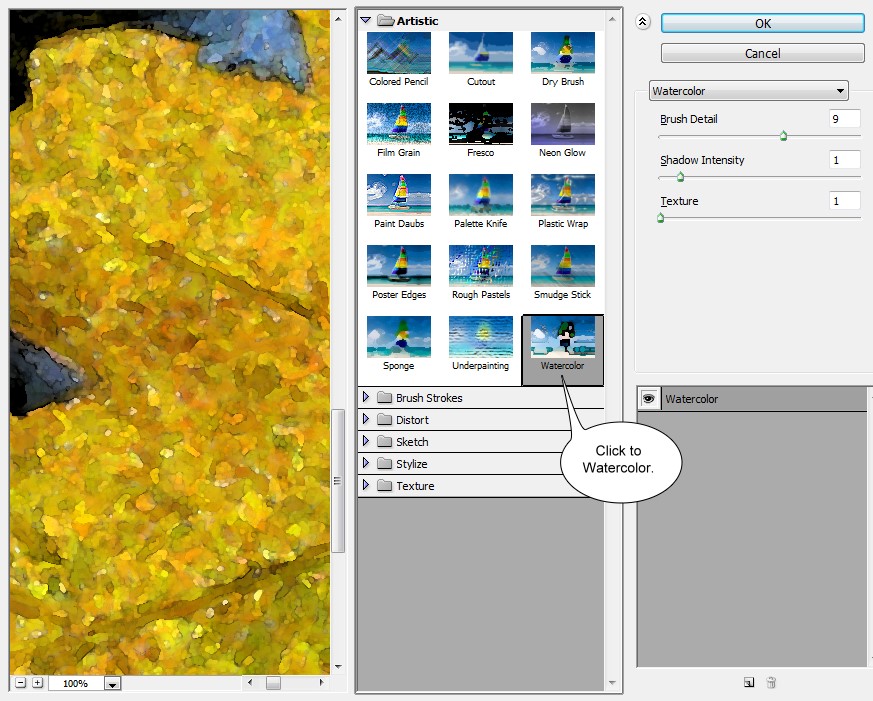Click the Brush Detail slider handle
Screen dimensions: 873x701
click(x=783, y=136)
